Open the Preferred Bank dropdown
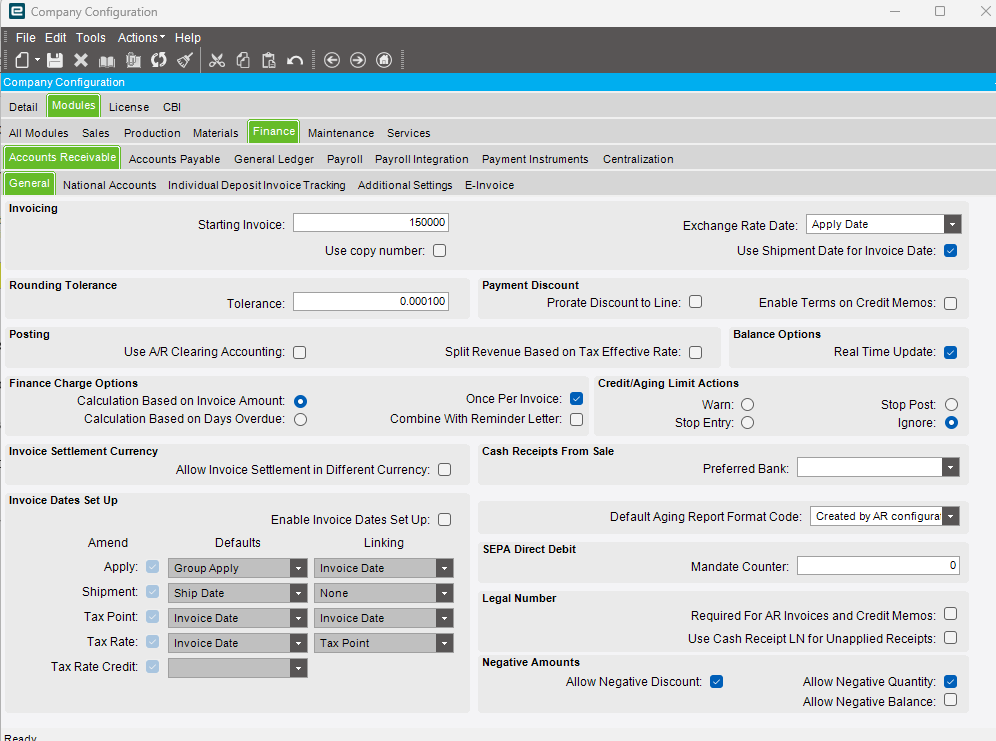 pos(950,468)
